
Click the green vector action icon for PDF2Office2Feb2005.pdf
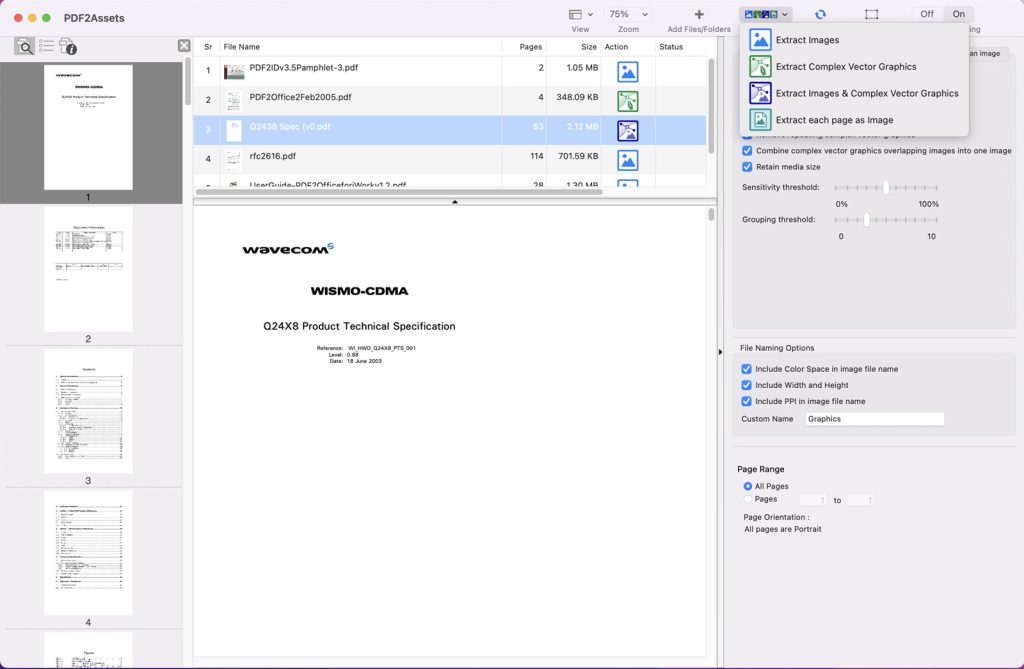click(628, 101)
